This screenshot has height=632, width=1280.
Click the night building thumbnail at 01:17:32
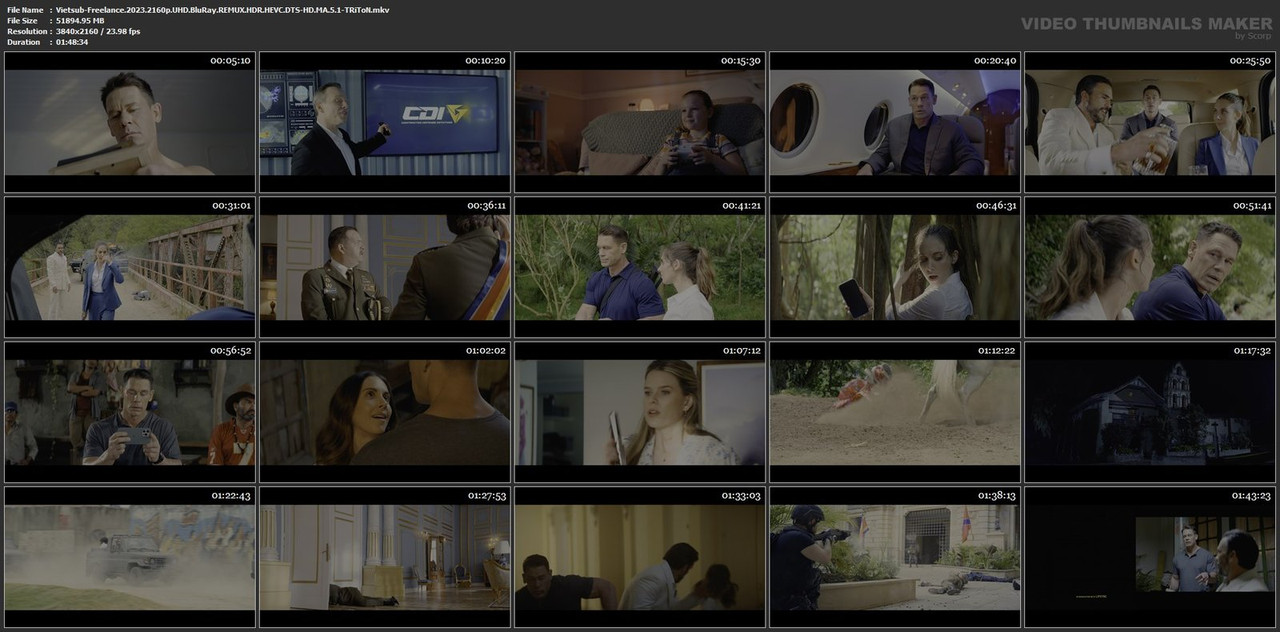click(1150, 412)
